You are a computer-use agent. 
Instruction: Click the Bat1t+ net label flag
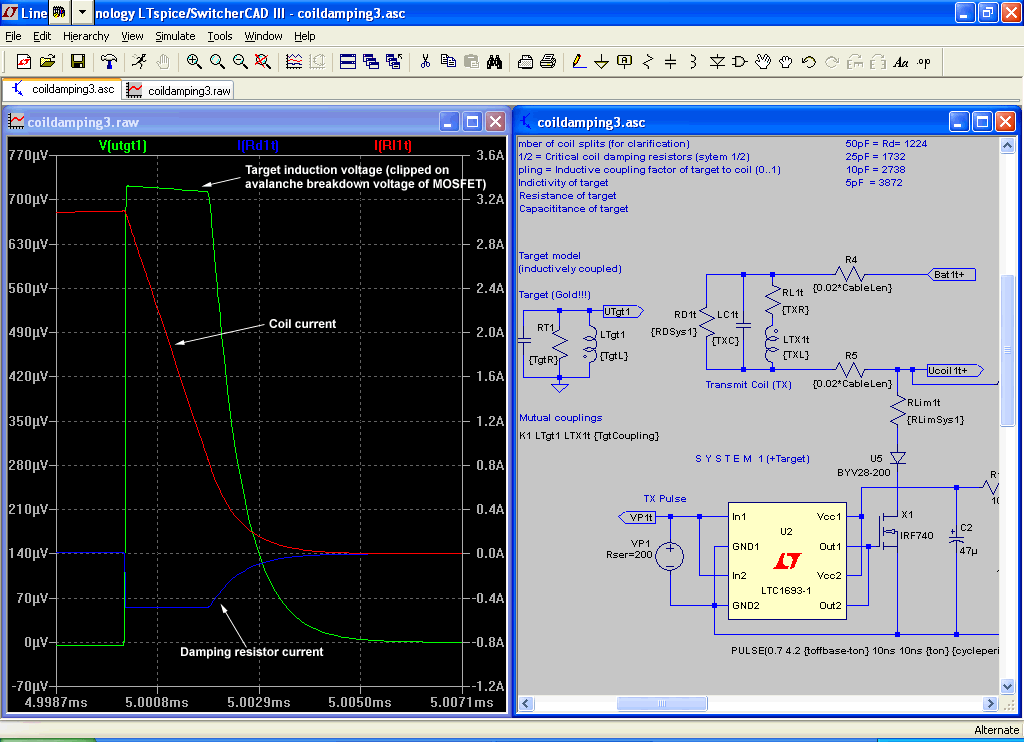[951, 274]
